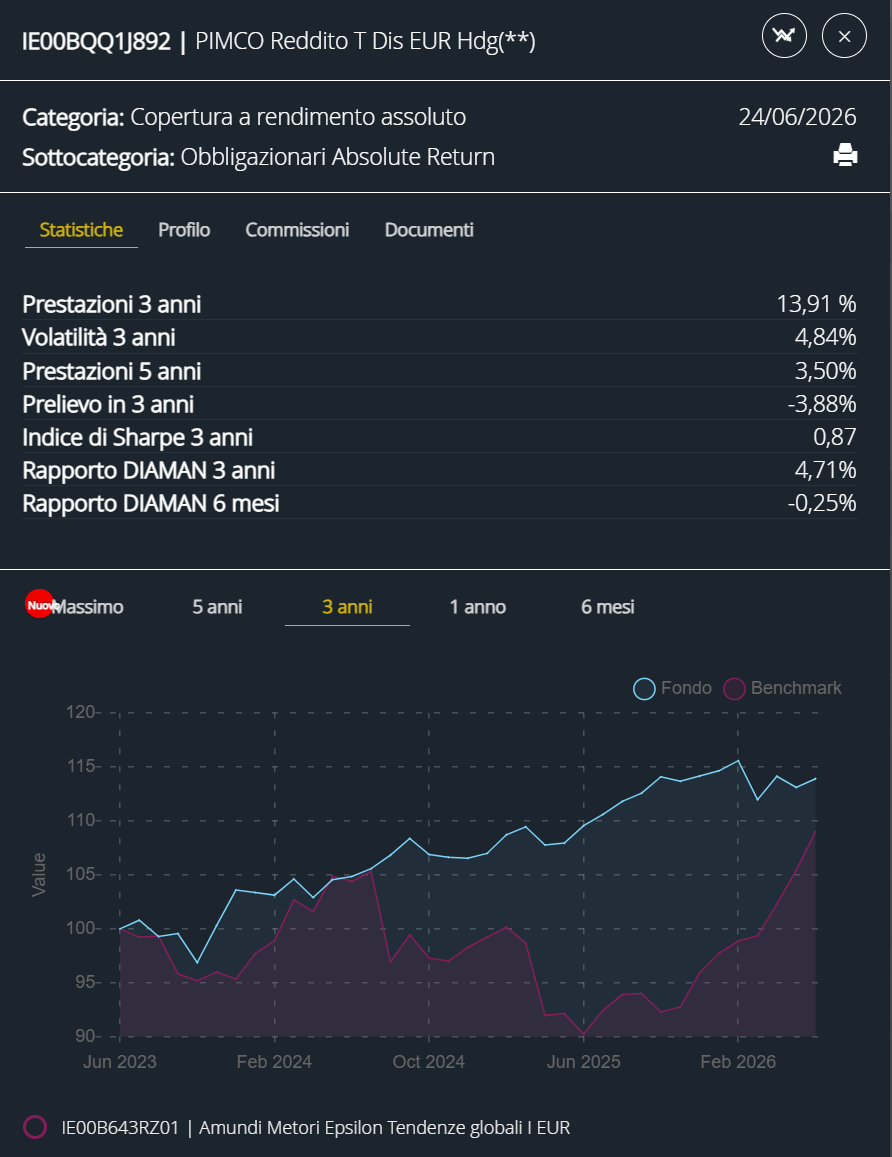
Task: Select the 5 anni chart range
Action: [217, 607]
